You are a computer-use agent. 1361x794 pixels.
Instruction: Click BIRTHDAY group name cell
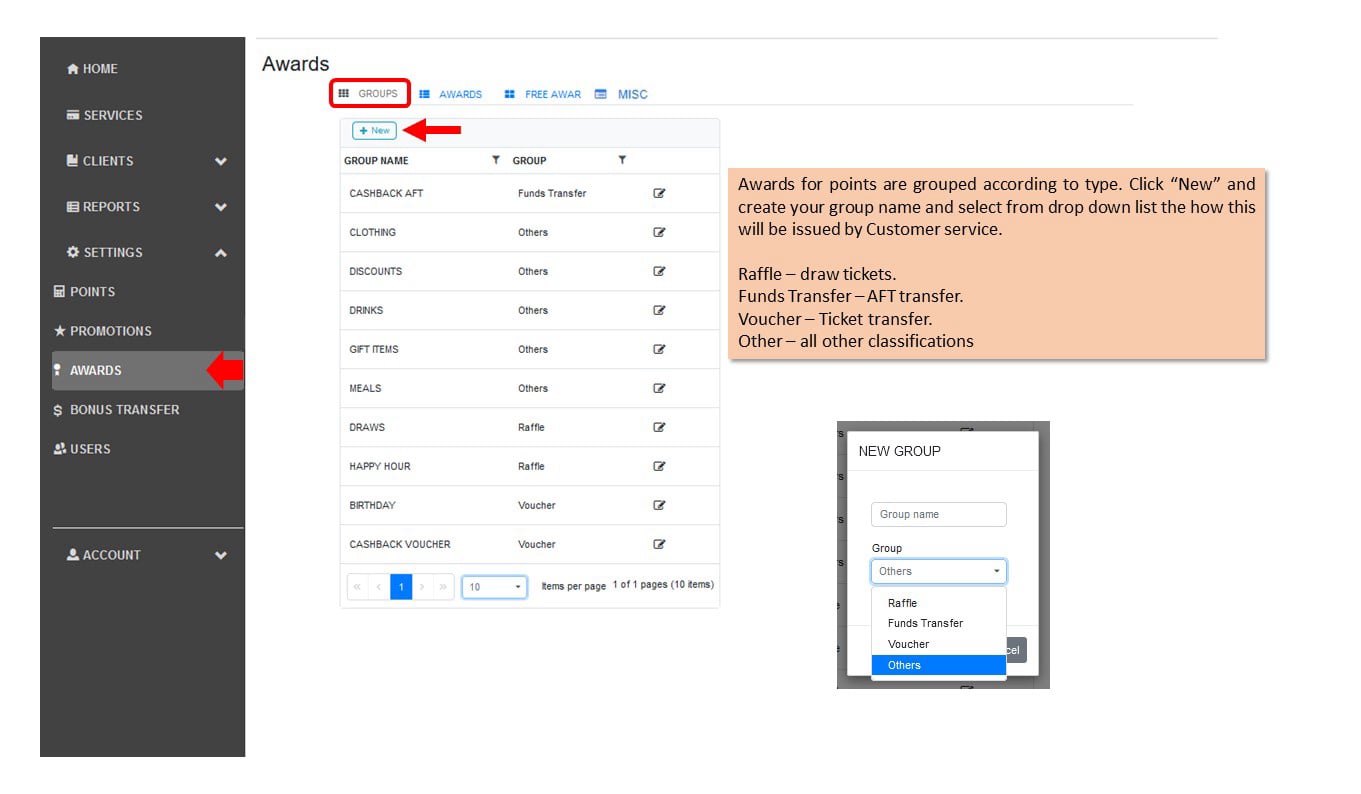[x=372, y=505]
